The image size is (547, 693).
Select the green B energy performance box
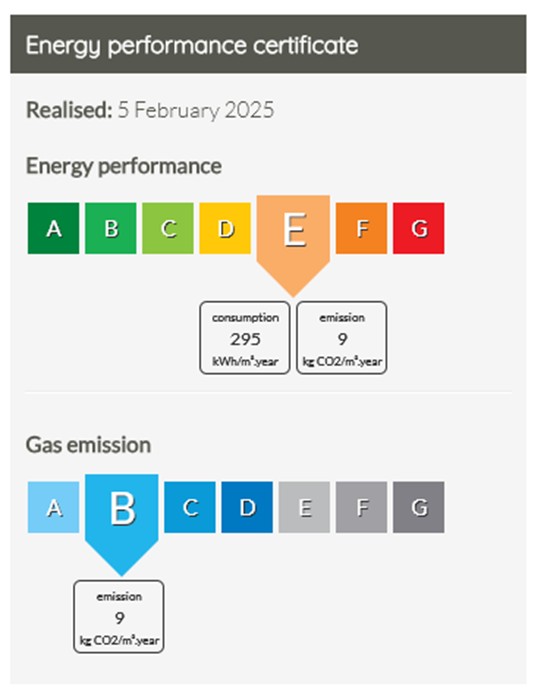(110, 228)
